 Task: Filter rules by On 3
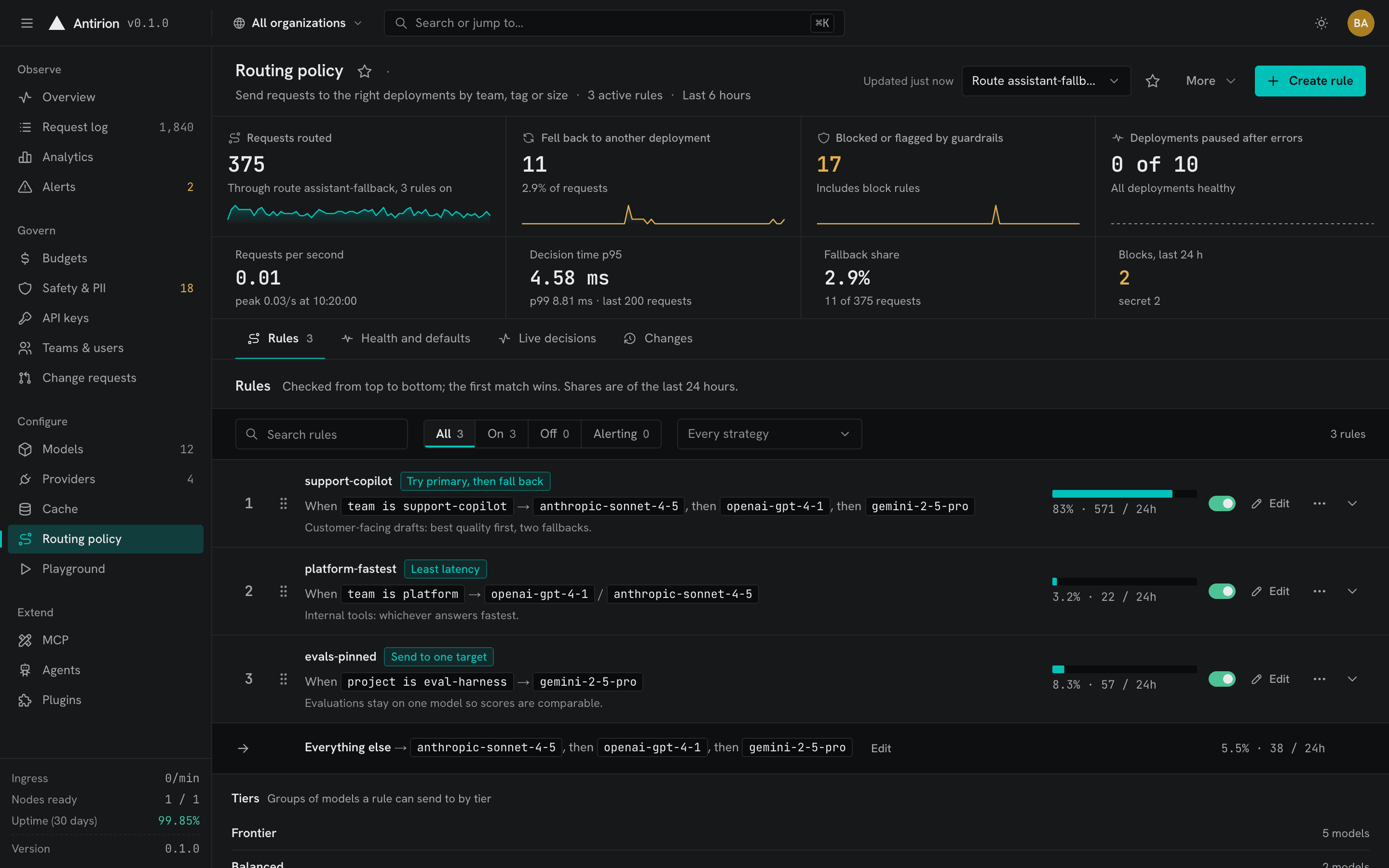[501, 434]
